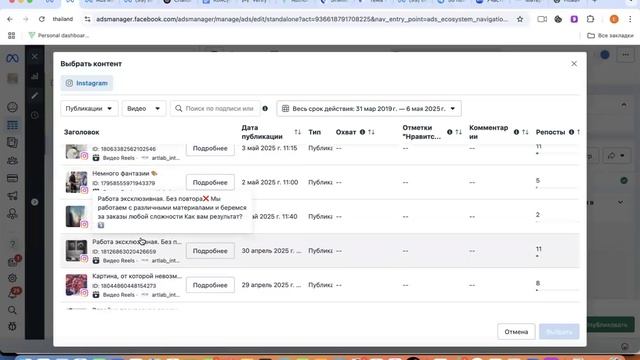Open the Personal dashboard bookmark

(59, 36)
